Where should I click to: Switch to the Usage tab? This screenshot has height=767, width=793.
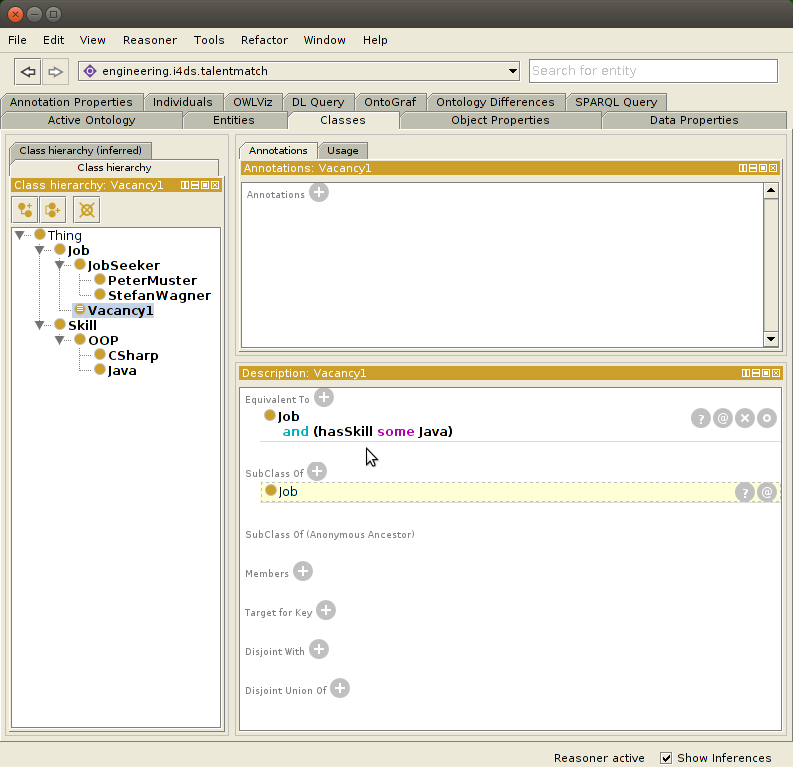[x=342, y=150]
